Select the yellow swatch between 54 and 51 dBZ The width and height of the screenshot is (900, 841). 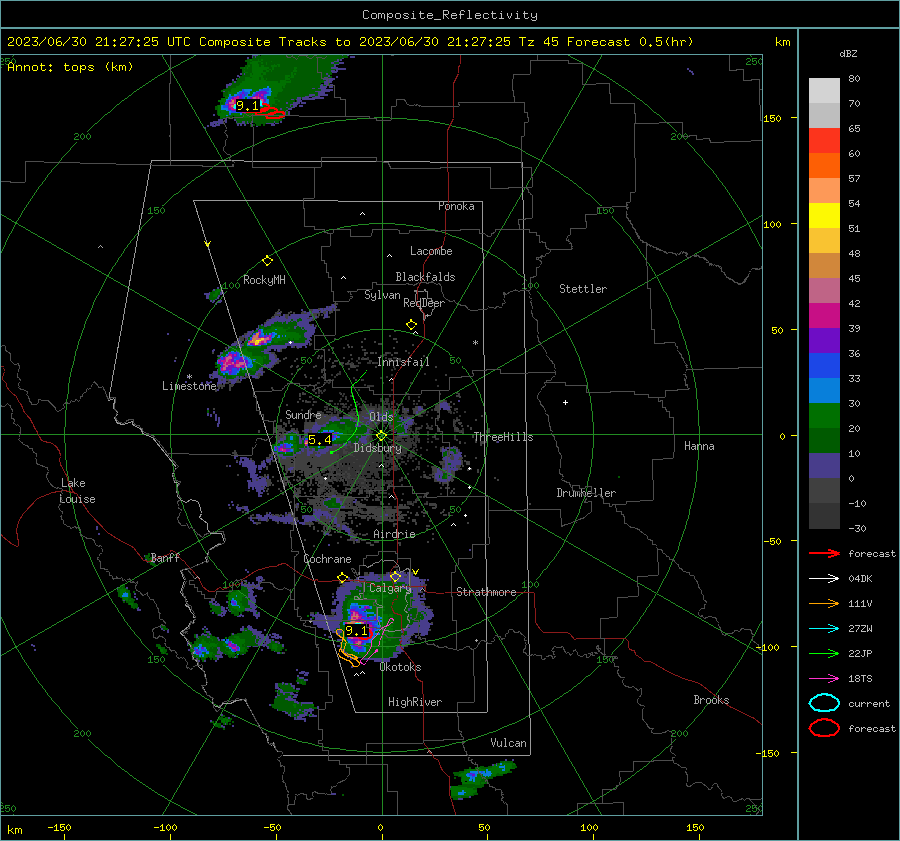pos(824,216)
